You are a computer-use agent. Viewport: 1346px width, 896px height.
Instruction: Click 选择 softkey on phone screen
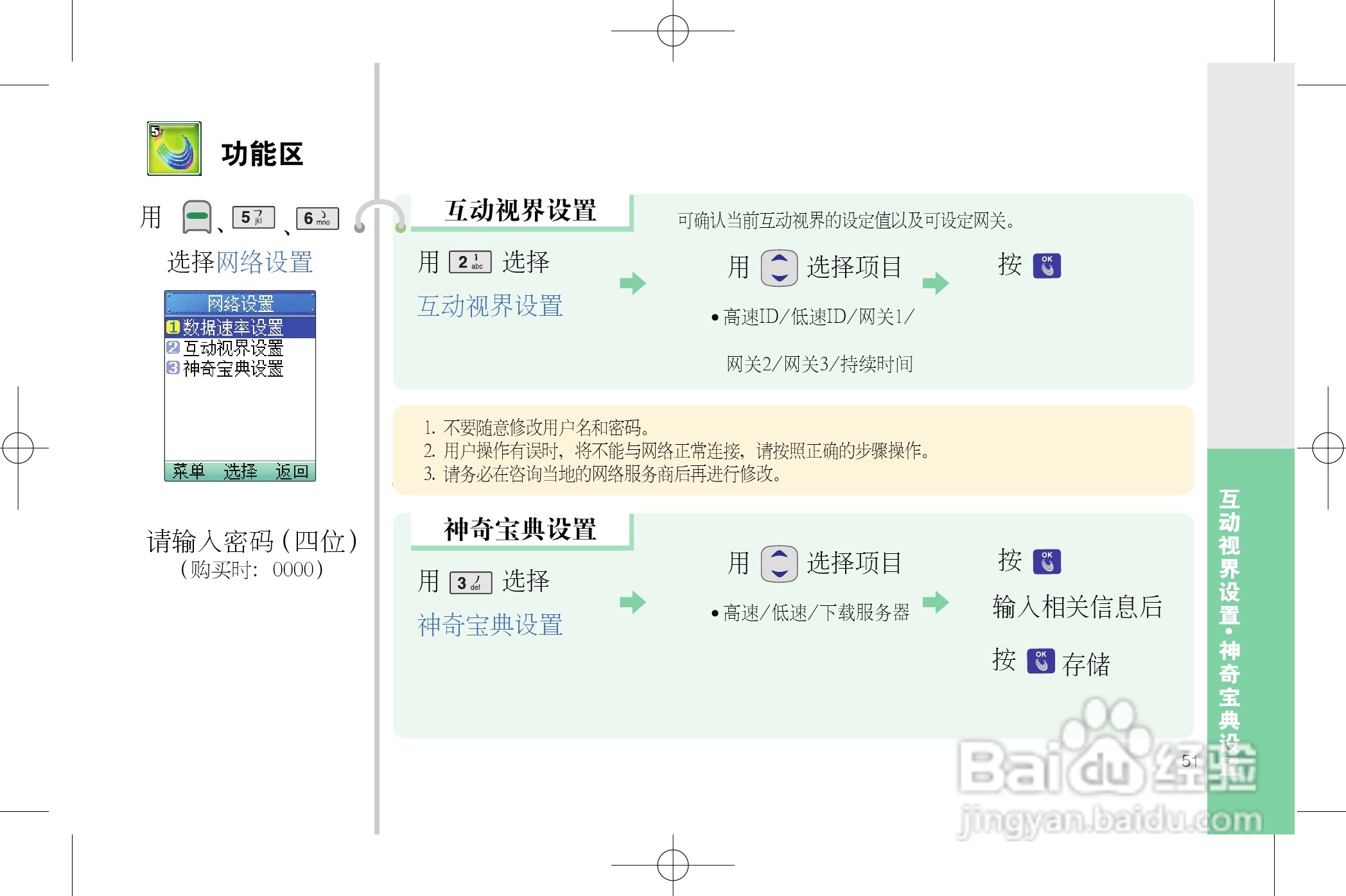pyautogui.click(x=240, y=471)
